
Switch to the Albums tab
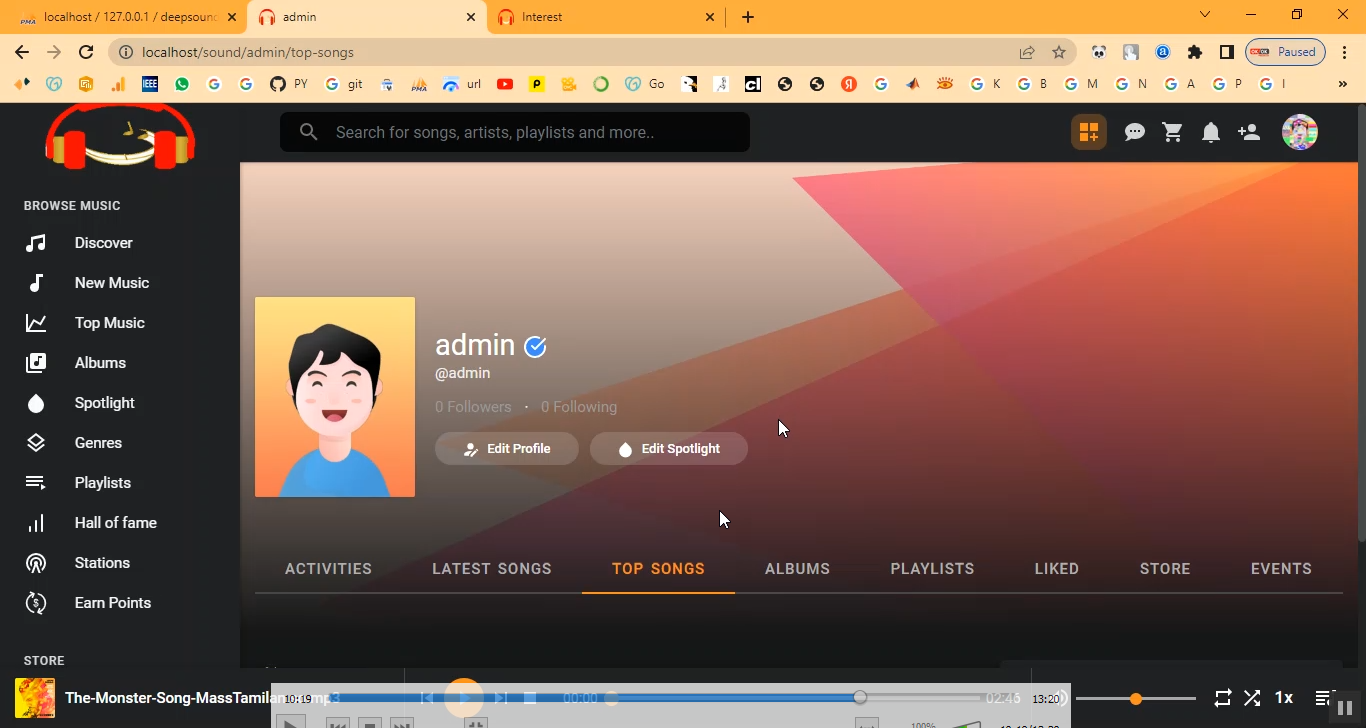click(x=797, y=569)
